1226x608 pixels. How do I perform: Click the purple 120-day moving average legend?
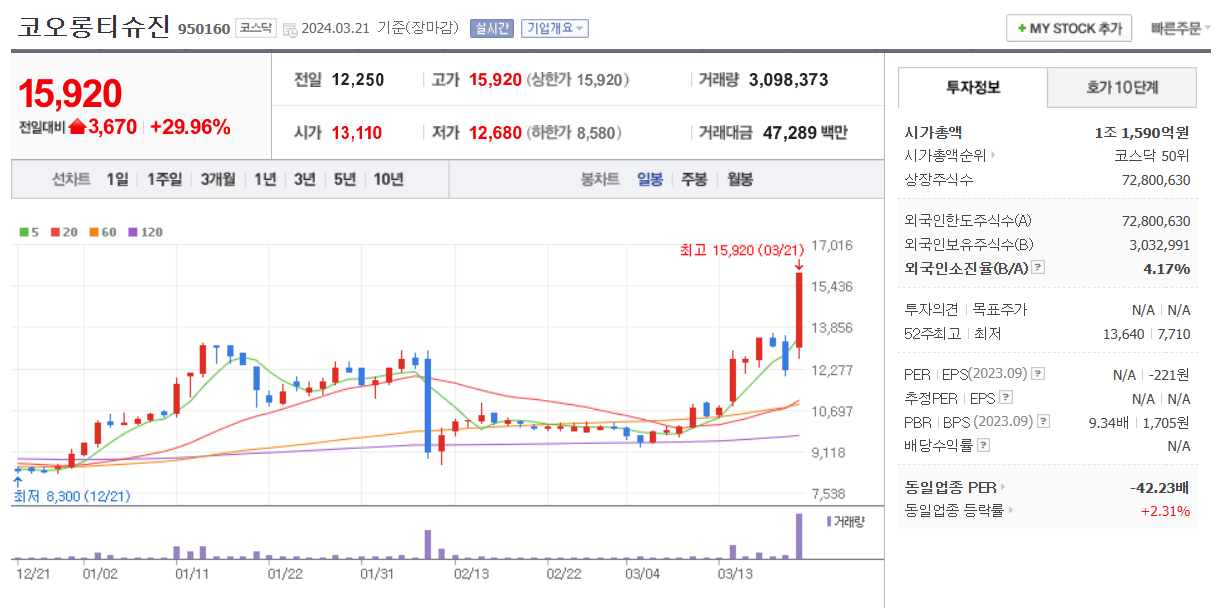pyautogui.click(x=145, y=232)
